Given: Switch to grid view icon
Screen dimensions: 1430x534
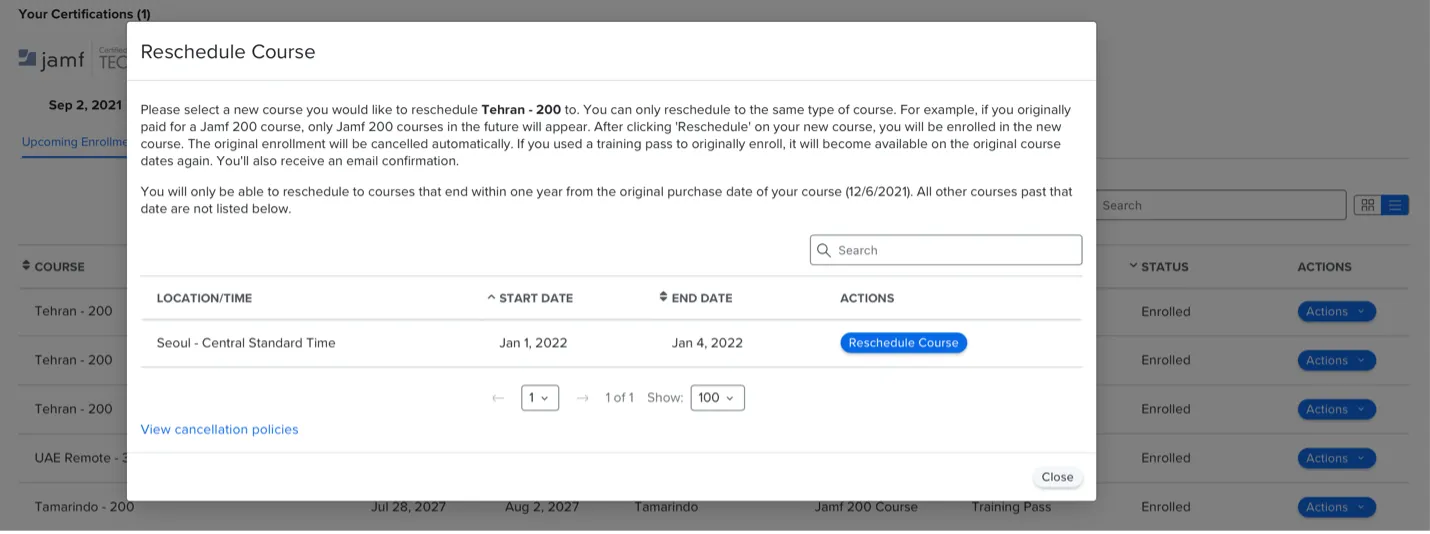Looking at the screenshot, I should [x=1367, y=205].
